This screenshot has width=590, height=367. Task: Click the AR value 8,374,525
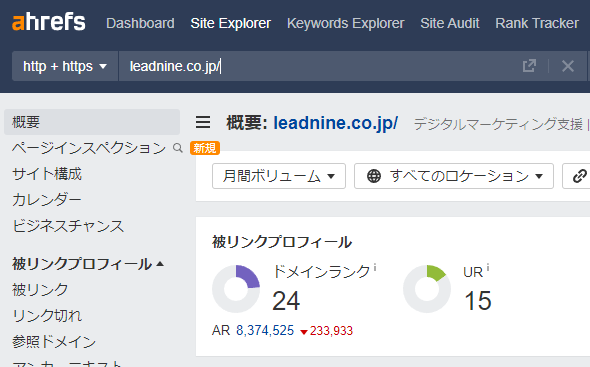pyautogui.click(x=265, y=330)
